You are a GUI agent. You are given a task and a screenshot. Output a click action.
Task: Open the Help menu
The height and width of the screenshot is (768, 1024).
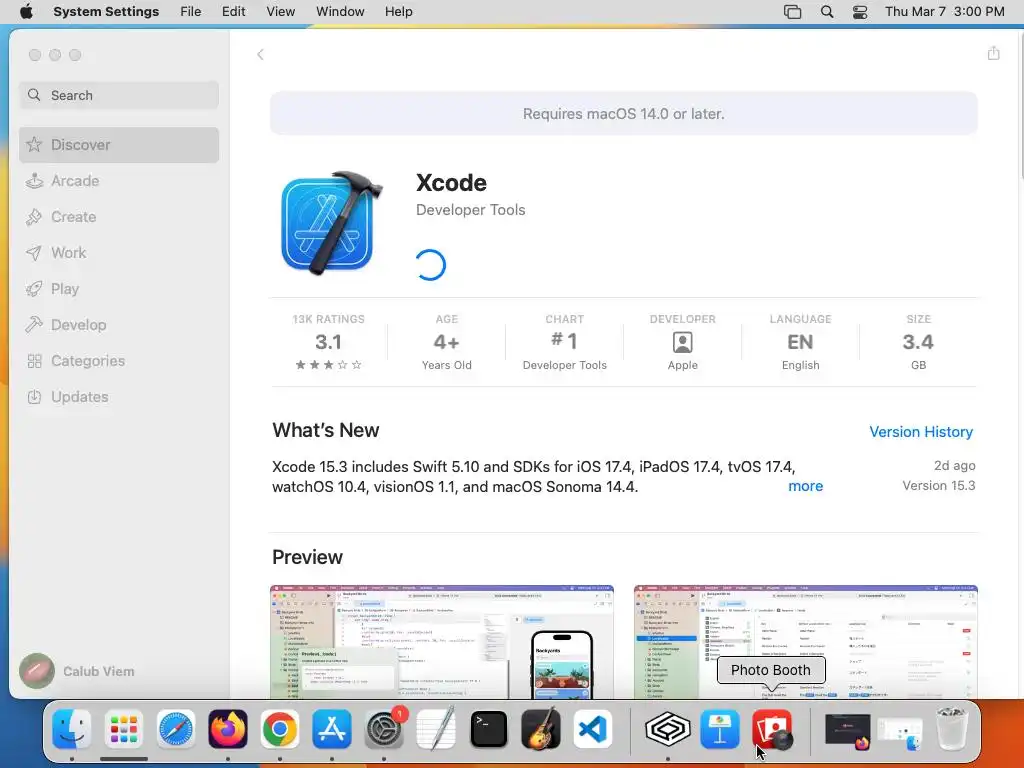(x=398, y=12)
